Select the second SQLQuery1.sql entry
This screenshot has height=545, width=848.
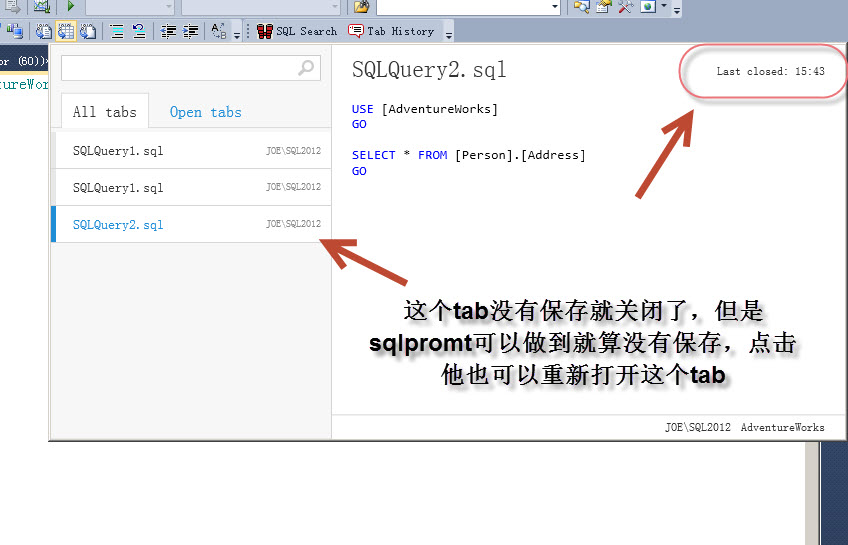[191, 188]
